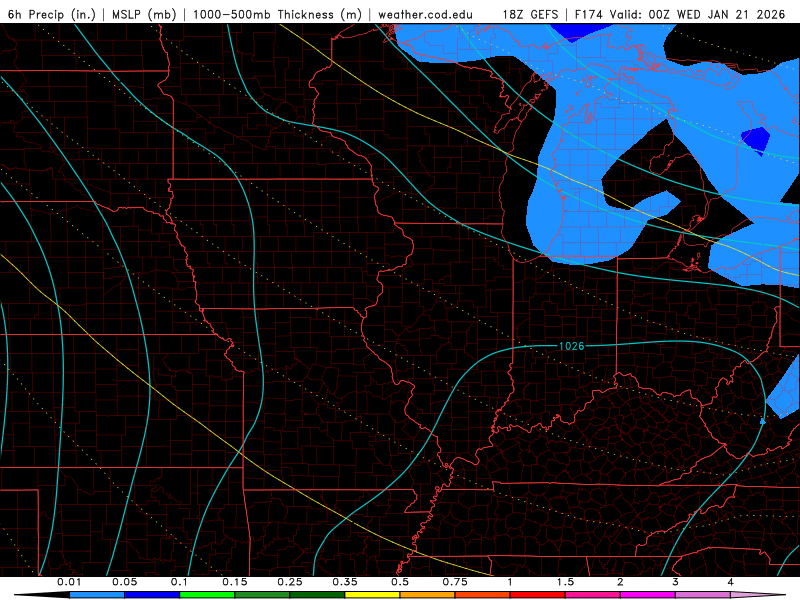Screen dimensions: 800x600
Task: Click the red 1 inch legend swatch
Action: tap(538, 595)
